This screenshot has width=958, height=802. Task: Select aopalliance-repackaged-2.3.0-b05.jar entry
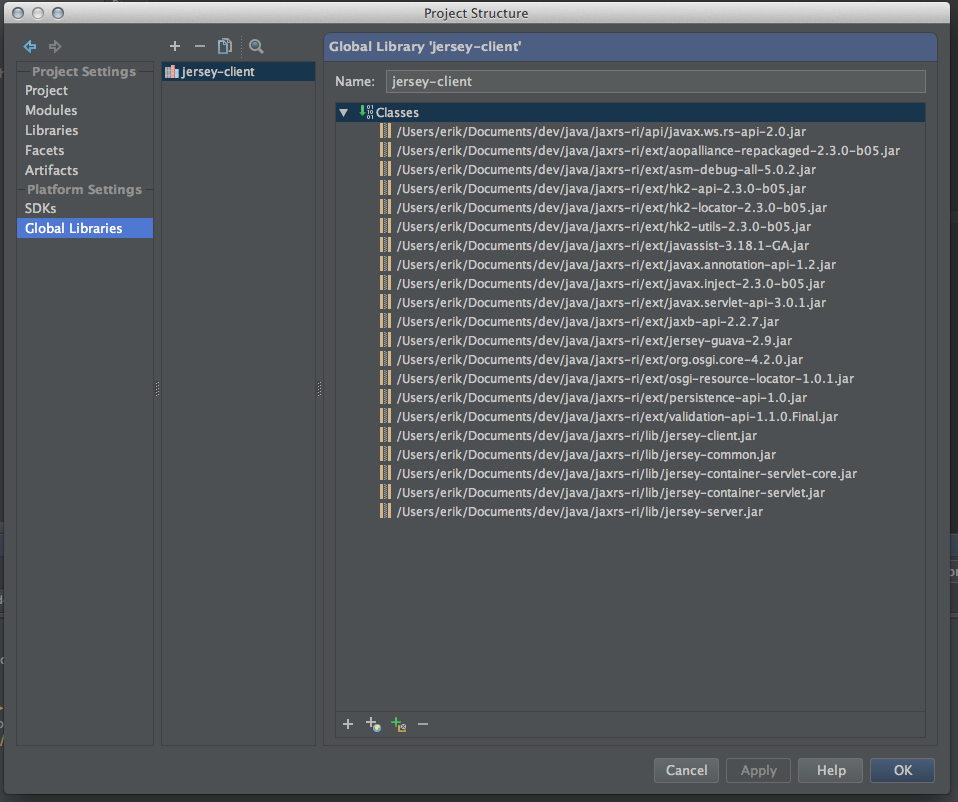pyautogui.click(x=648, y=150)
